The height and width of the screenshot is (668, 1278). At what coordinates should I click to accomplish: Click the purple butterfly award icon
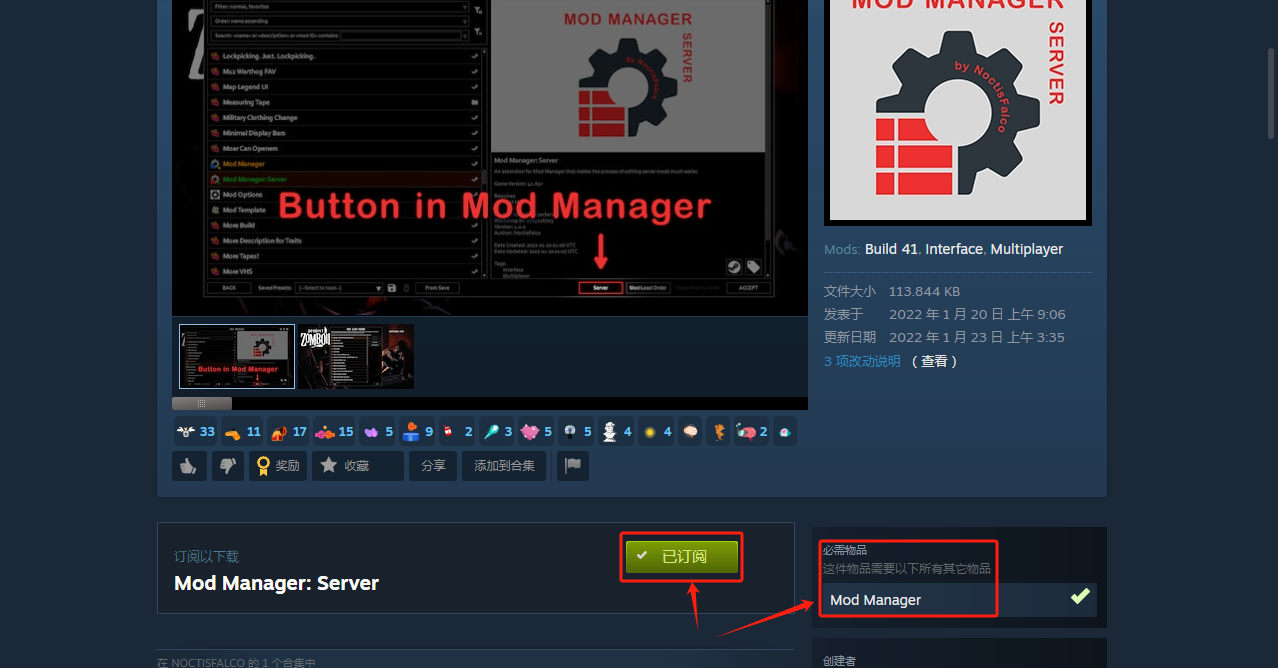(378, 431)
